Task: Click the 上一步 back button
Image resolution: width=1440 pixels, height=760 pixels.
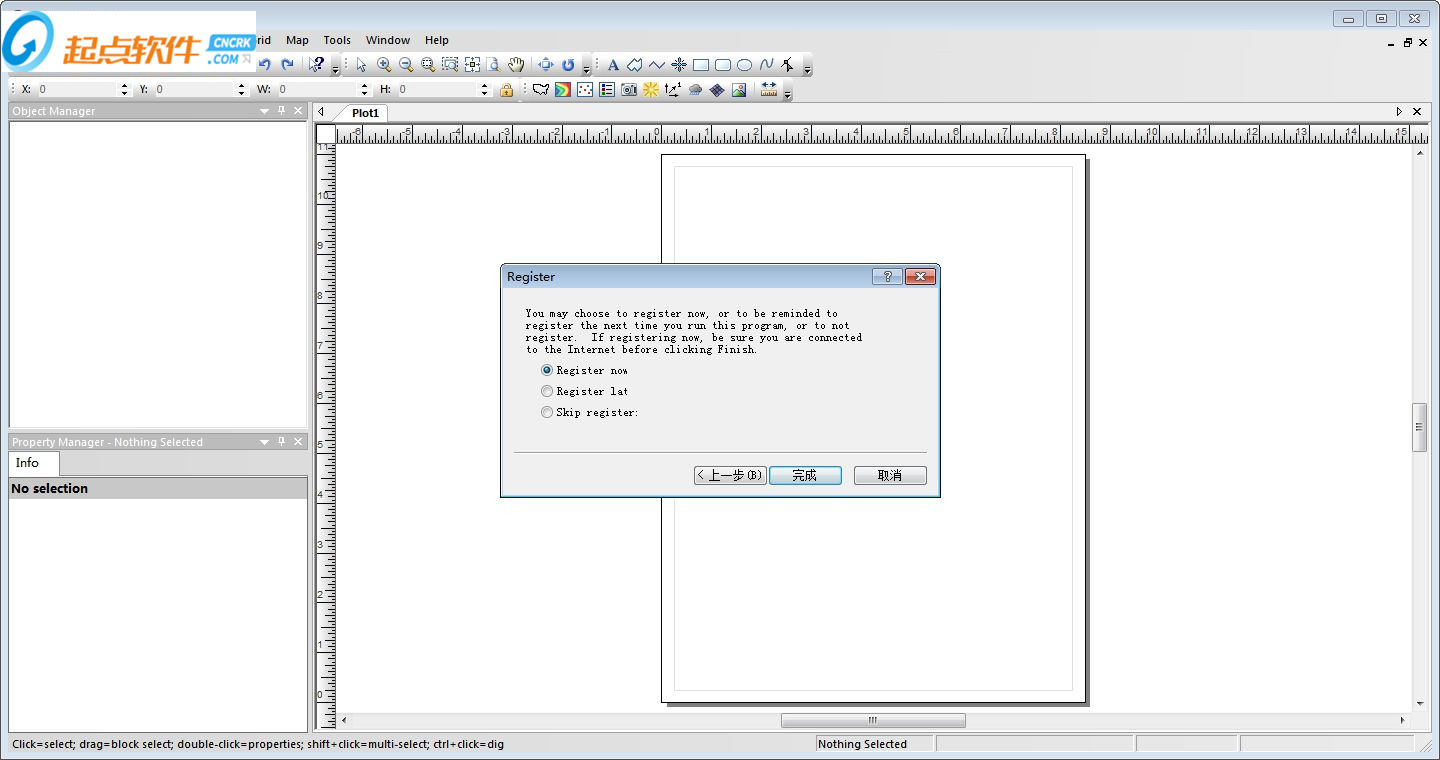Action: 730,475
